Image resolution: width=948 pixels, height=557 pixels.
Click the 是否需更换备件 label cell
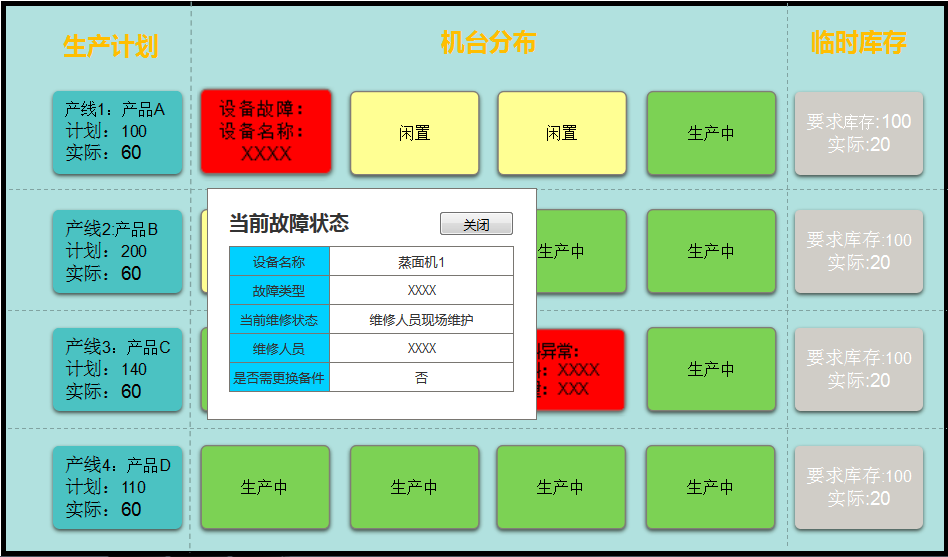(279, 377)
